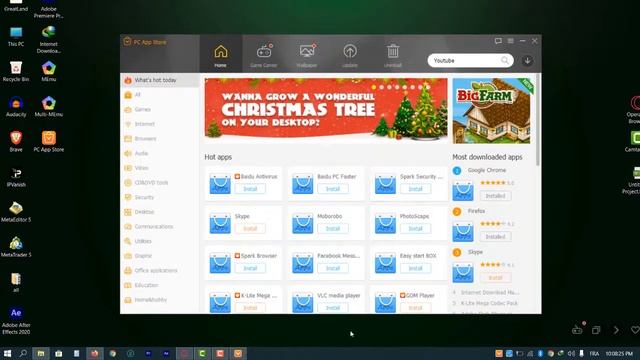Install Baidu PC Faster
The height and width of the screenshot is (360, 640).
click(333, 189)
